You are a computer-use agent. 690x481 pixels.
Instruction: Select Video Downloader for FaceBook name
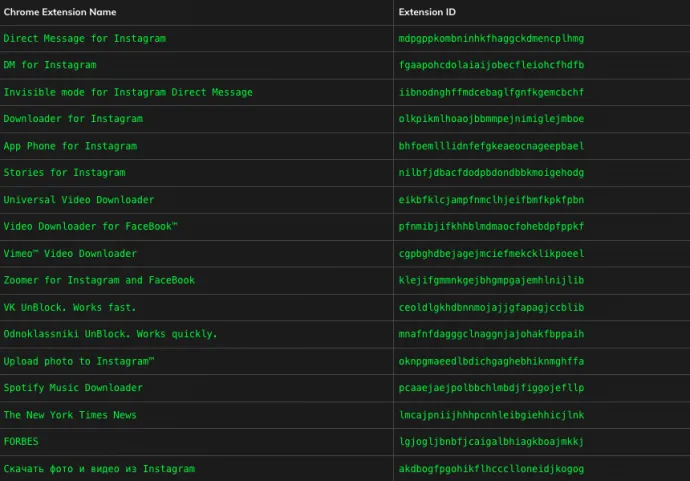point(91,227)
